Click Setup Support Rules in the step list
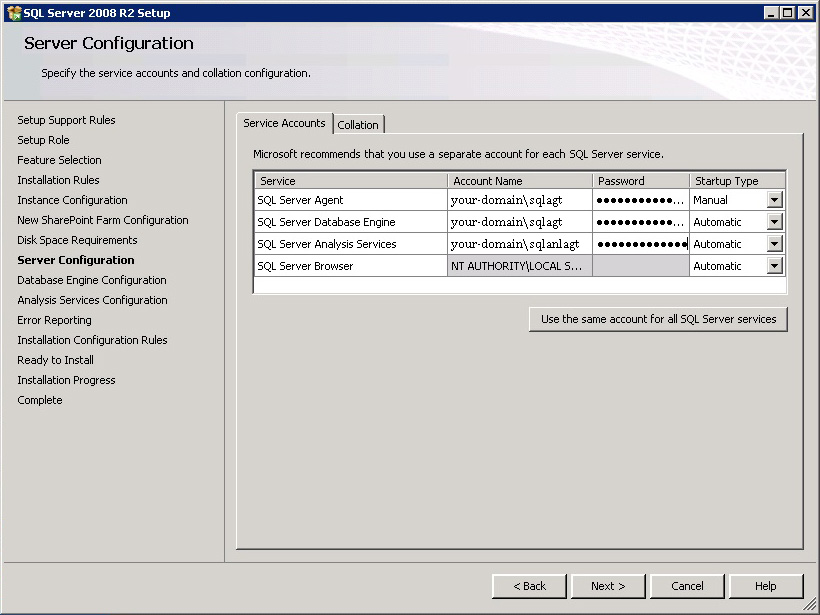 pyautogui.click(x=66, y=120)
